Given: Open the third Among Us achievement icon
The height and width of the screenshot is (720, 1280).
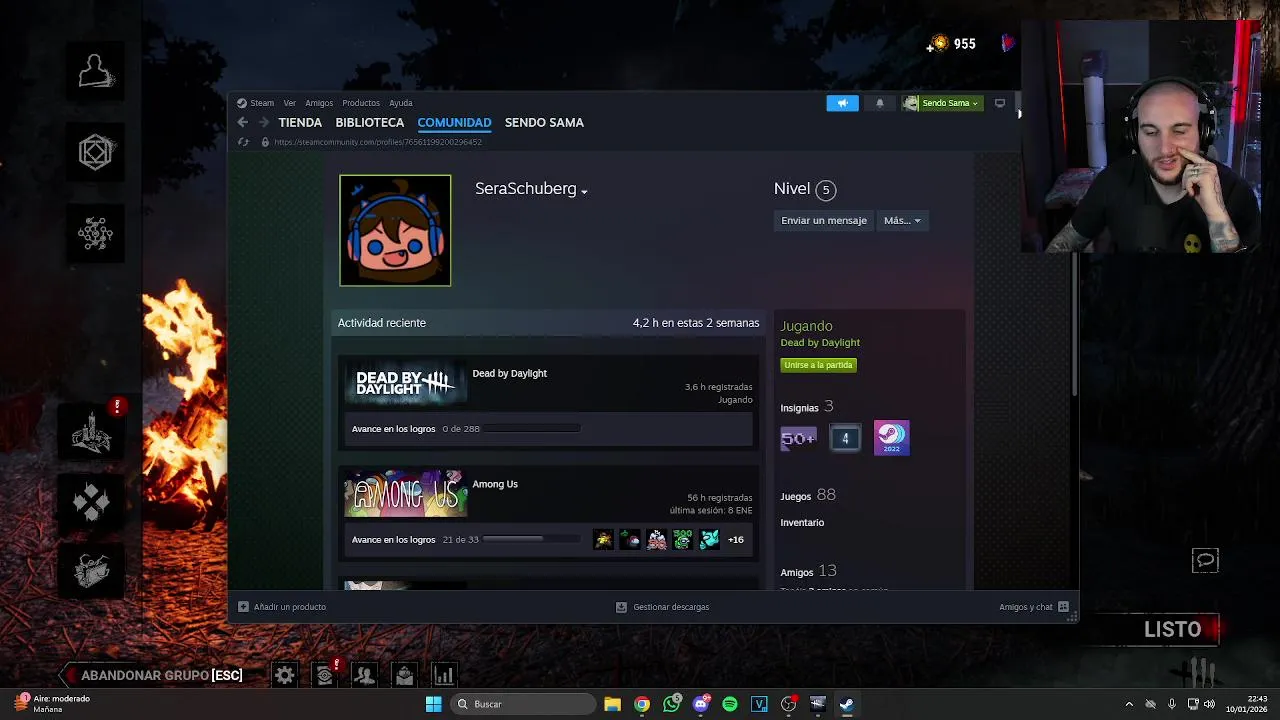Looking at the screenshot, I should [657, 540].
